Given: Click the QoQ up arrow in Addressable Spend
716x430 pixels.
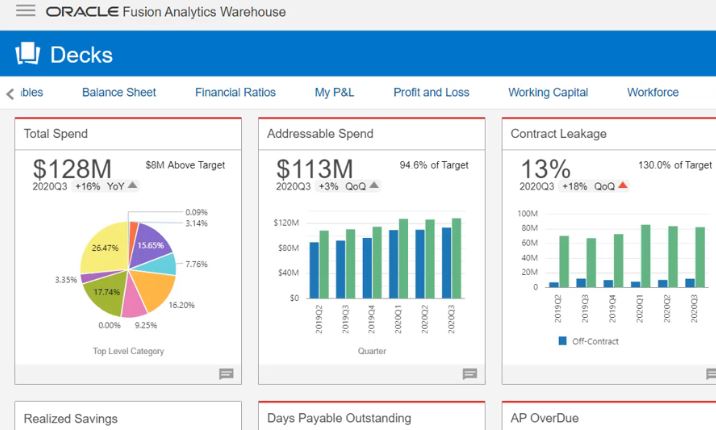Looking at the screenshot, I should [x=374, y=185].
